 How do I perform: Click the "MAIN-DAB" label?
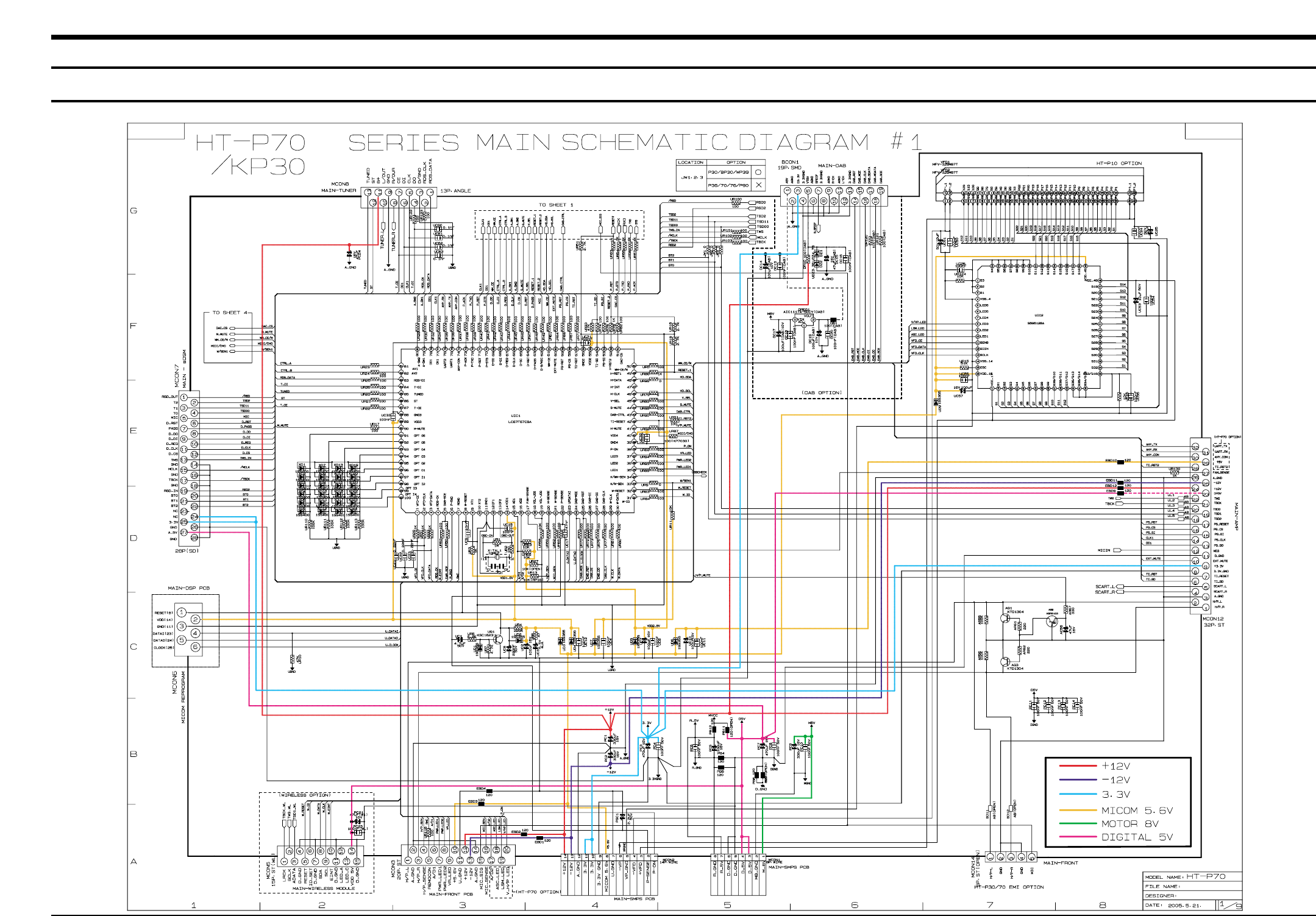(x=832, y=166)
